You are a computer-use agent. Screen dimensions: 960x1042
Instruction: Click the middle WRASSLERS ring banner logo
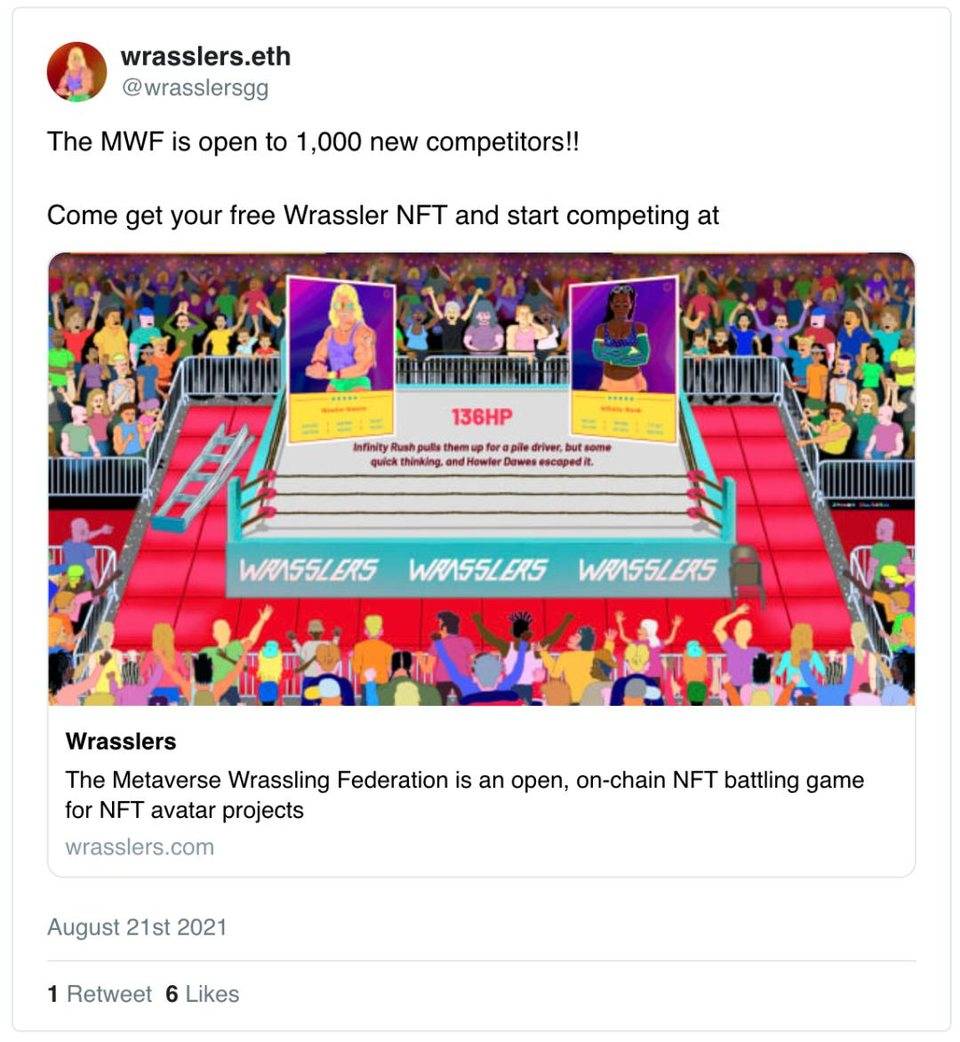coord(477,570)
